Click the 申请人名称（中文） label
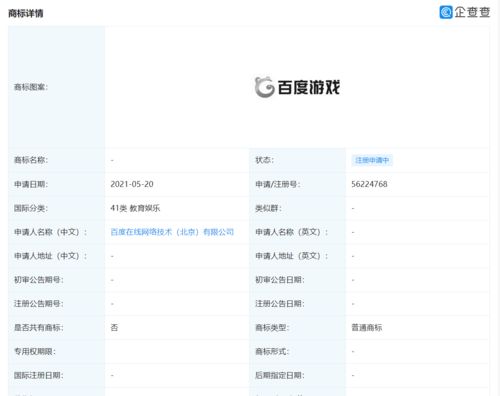 point(50,232)
